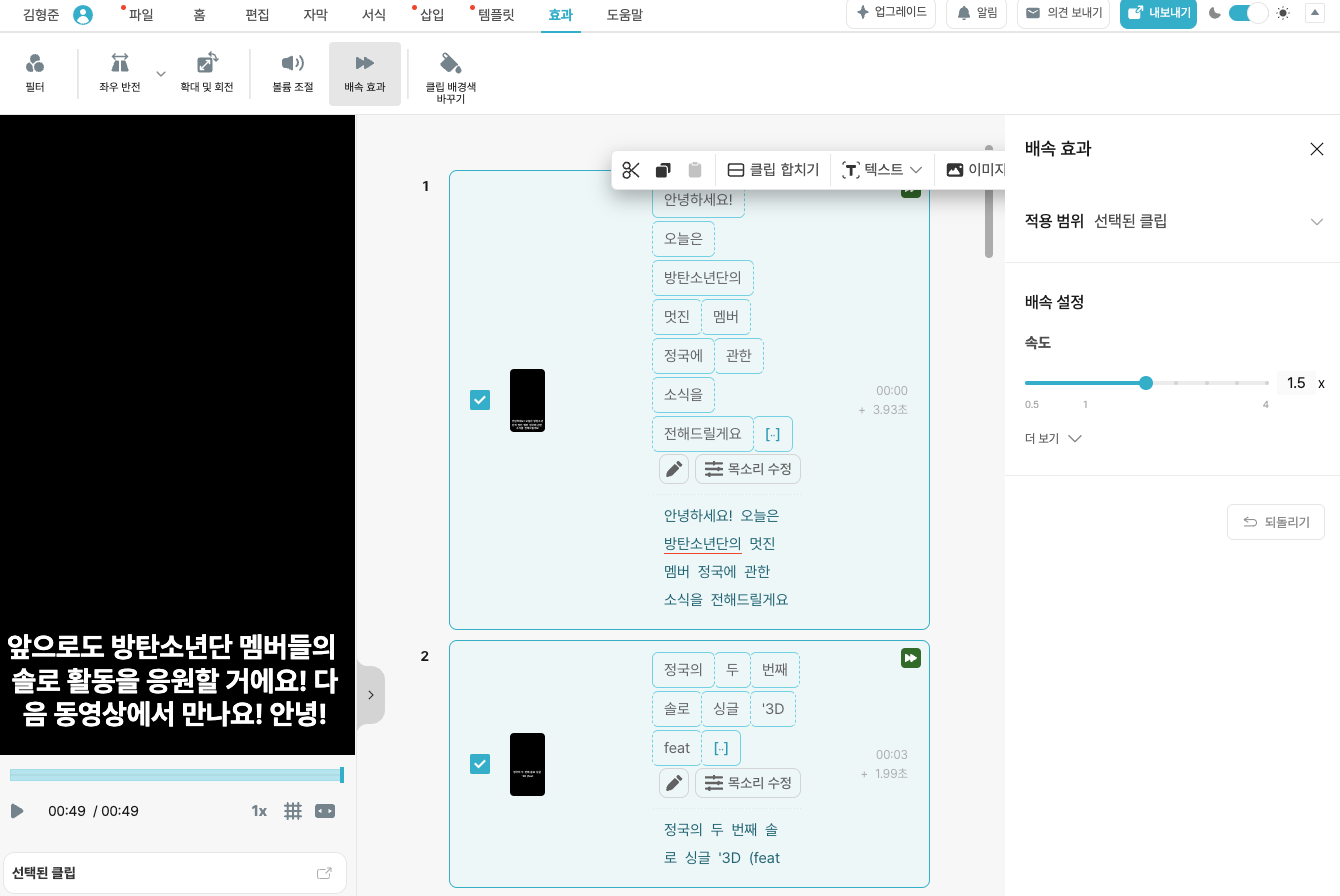Screen dimensions: 1340x896
Task: Open the 텍스트 dropdown in floating toolbar
Action: pyautogui.click(x=882, y=170)
